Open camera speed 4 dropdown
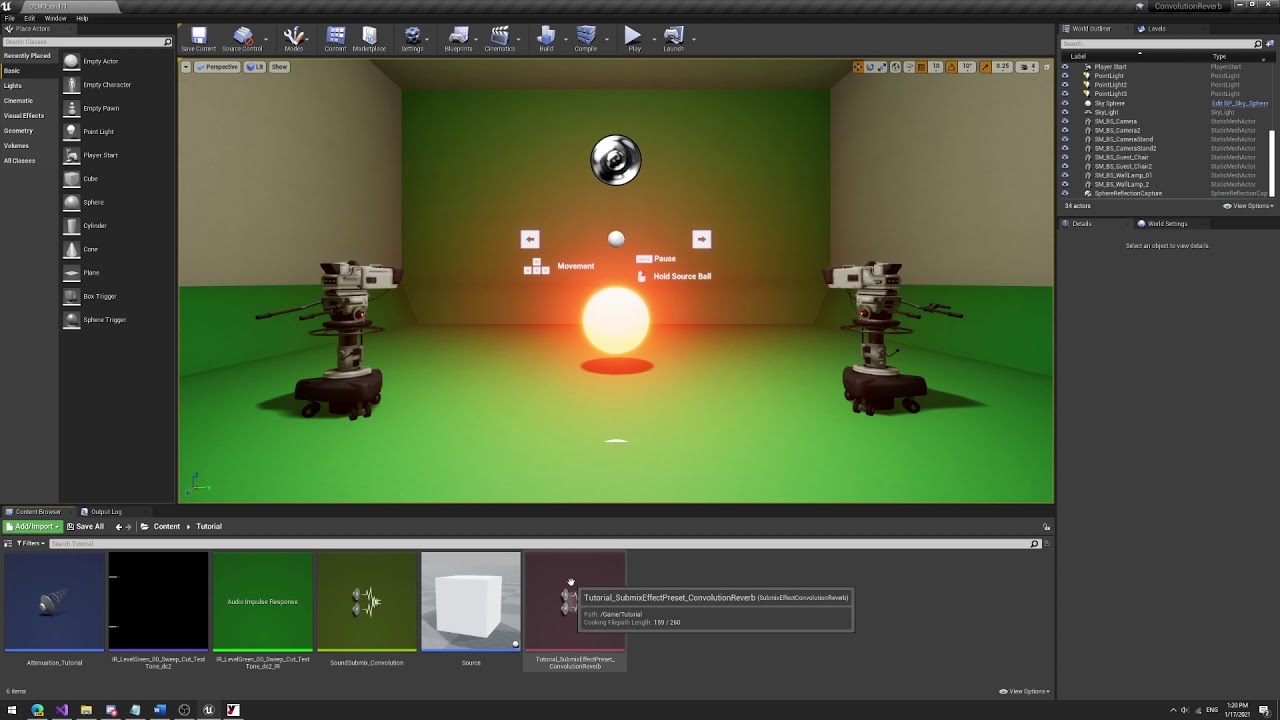The height and width of the screenshot is (720, 1280). click(1030, 67)
